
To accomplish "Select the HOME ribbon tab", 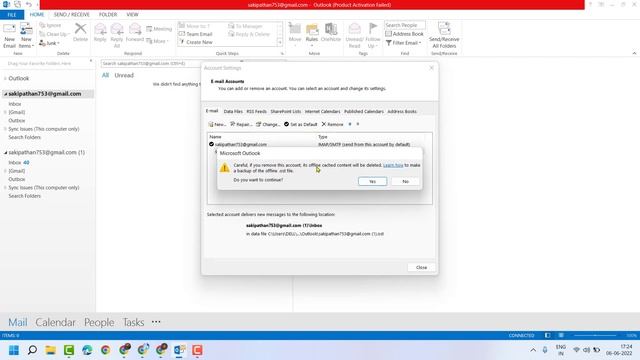I will [37, 15].
